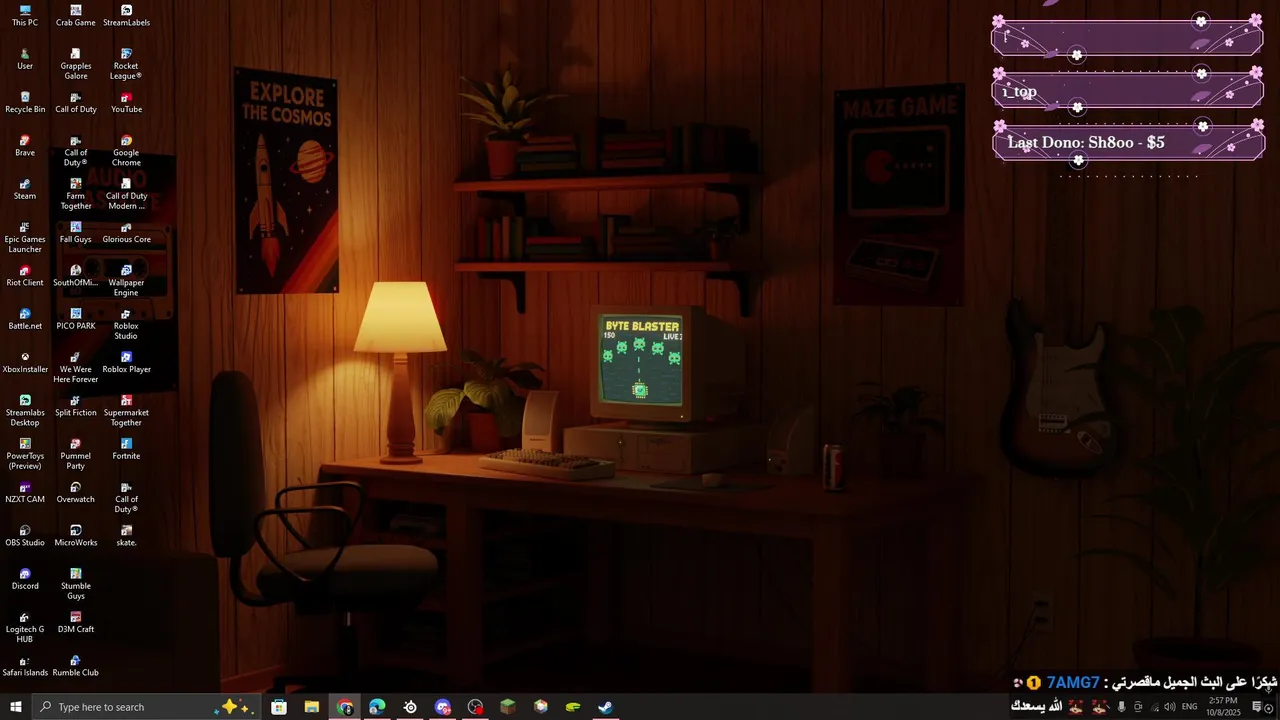1280x720 pixels.
Task: Select the Steam desktop shortcut
Action: (x=25, y=189)
